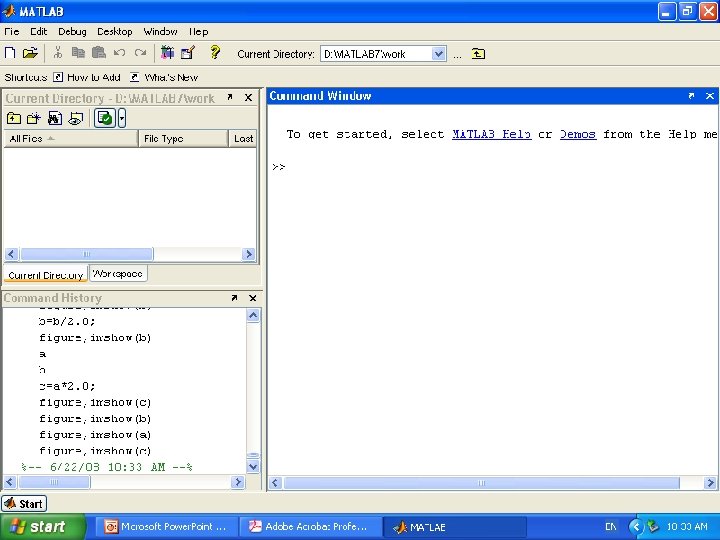Screen dimensions: 720x540
Task: Undock the Current Directory panel
Action: coord(230,97)
